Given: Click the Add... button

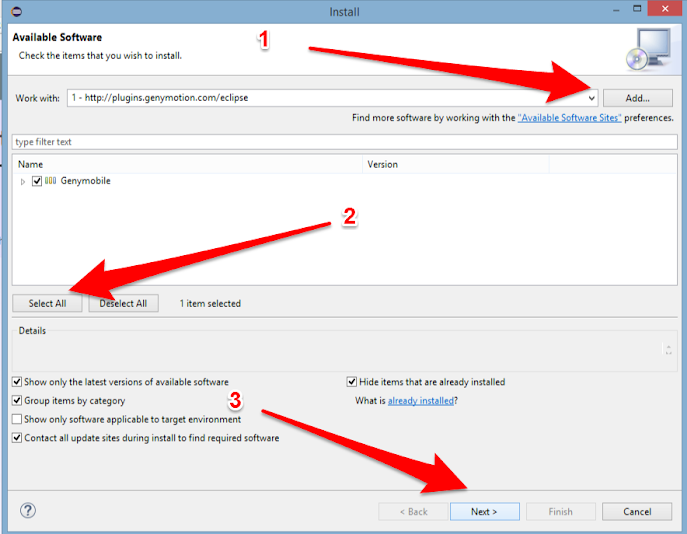Looking at the screenshot, I should click(637, 98).
